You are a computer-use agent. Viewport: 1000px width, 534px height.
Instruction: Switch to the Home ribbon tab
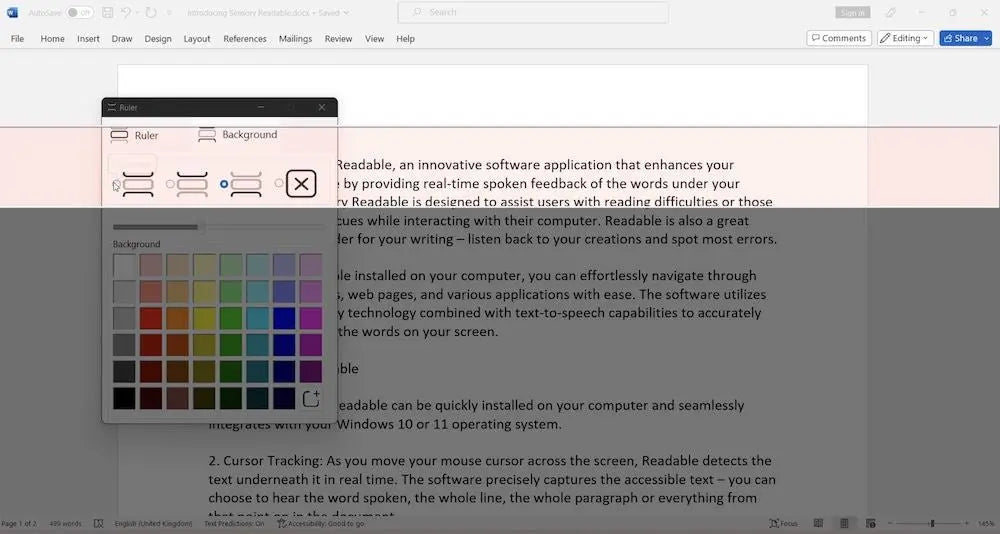coord(52,38)
